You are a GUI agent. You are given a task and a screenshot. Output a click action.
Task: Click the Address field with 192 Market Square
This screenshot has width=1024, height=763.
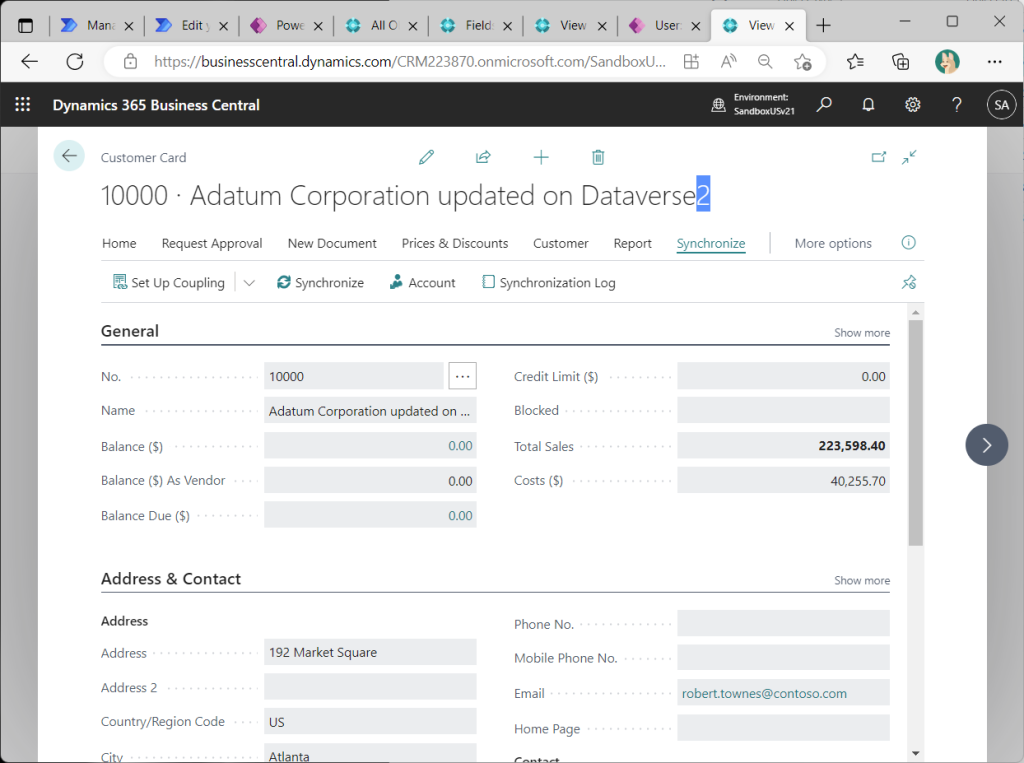[x=370, y=652]
